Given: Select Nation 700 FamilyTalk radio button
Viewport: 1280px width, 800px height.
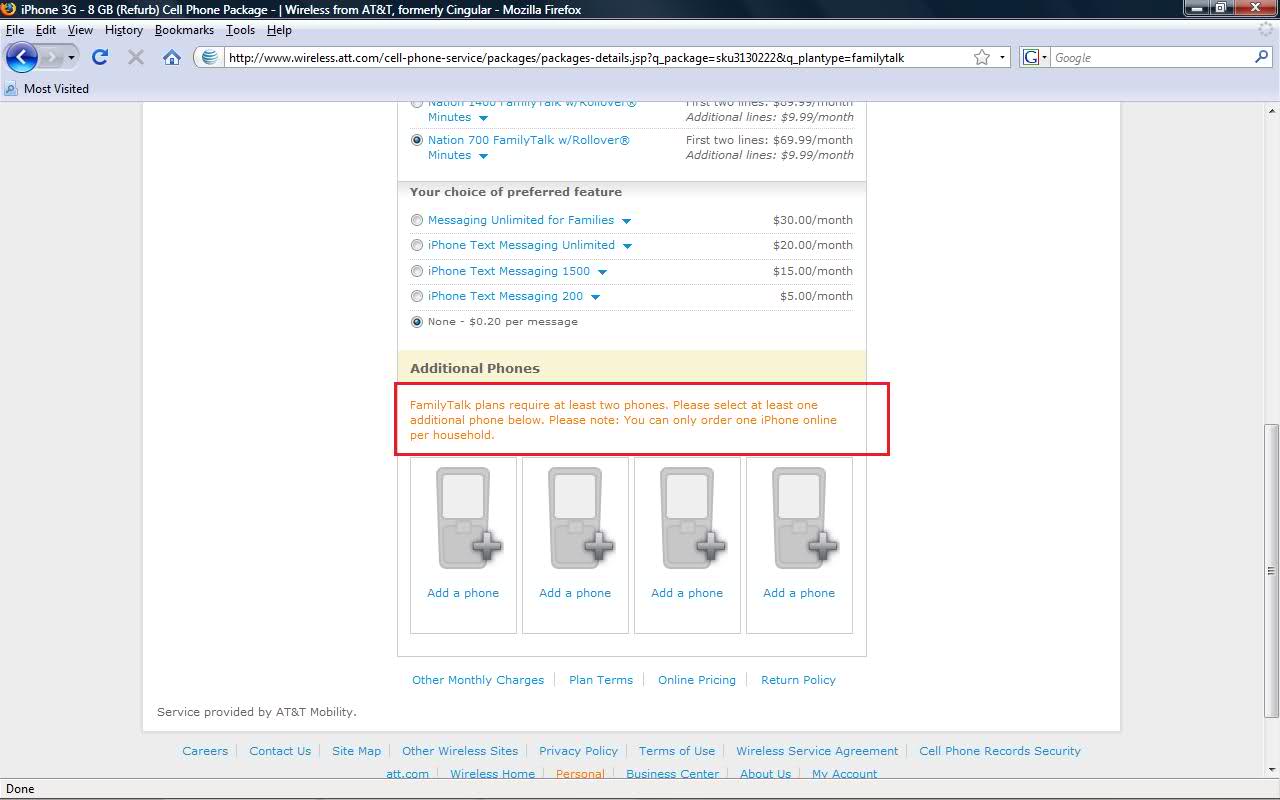Looking at the screenshot, I should point(417,140).
